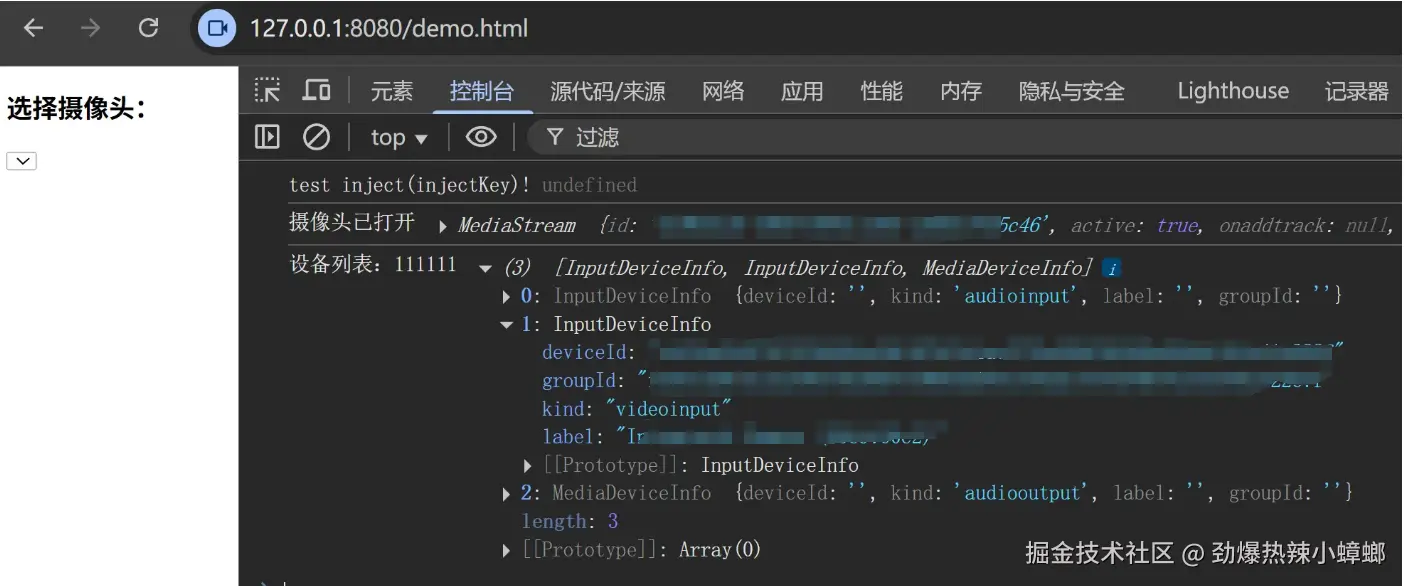Collapse the (3) device array

pos(486,268)
